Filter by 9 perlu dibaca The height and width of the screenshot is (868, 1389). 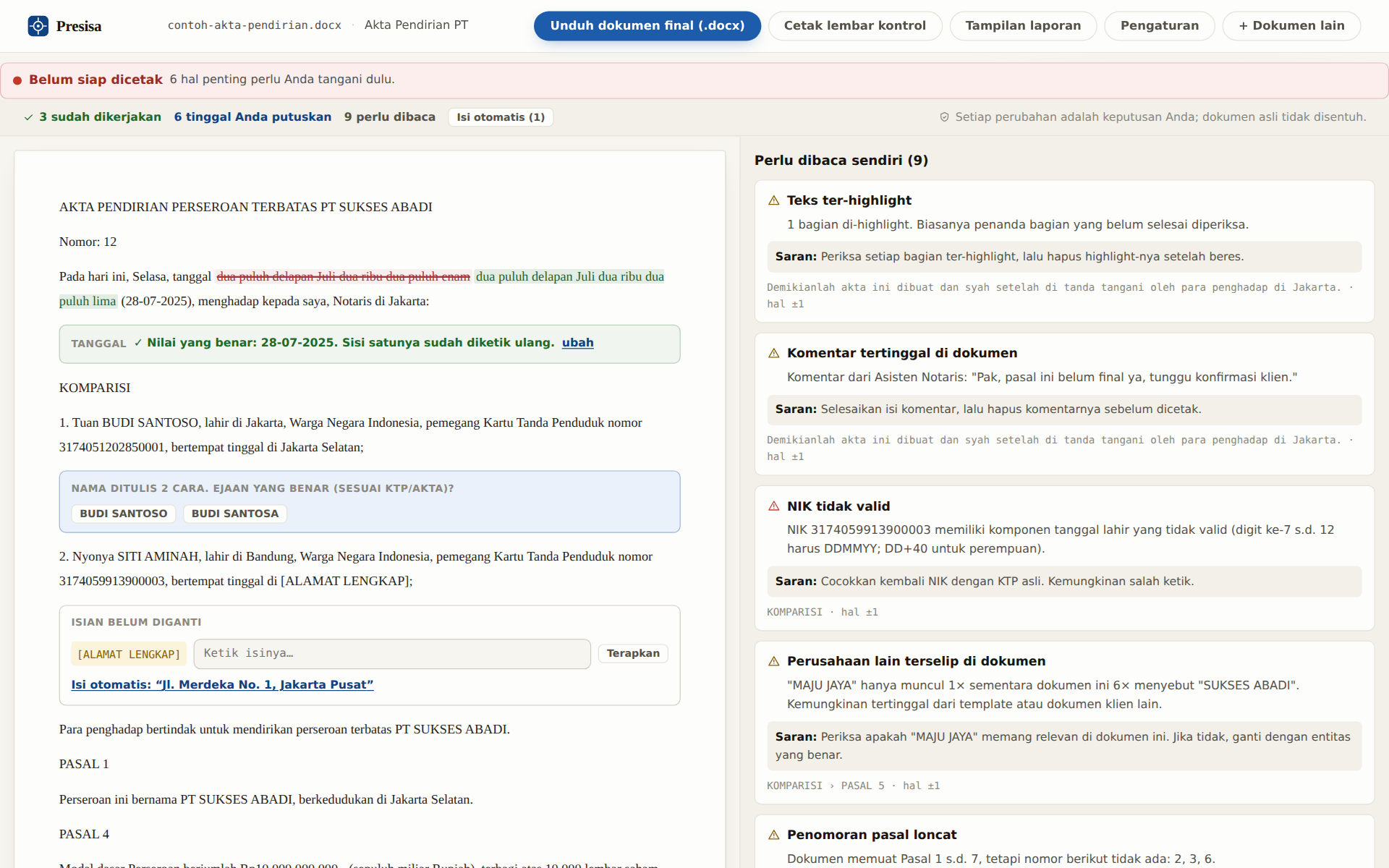pos(390,117)
